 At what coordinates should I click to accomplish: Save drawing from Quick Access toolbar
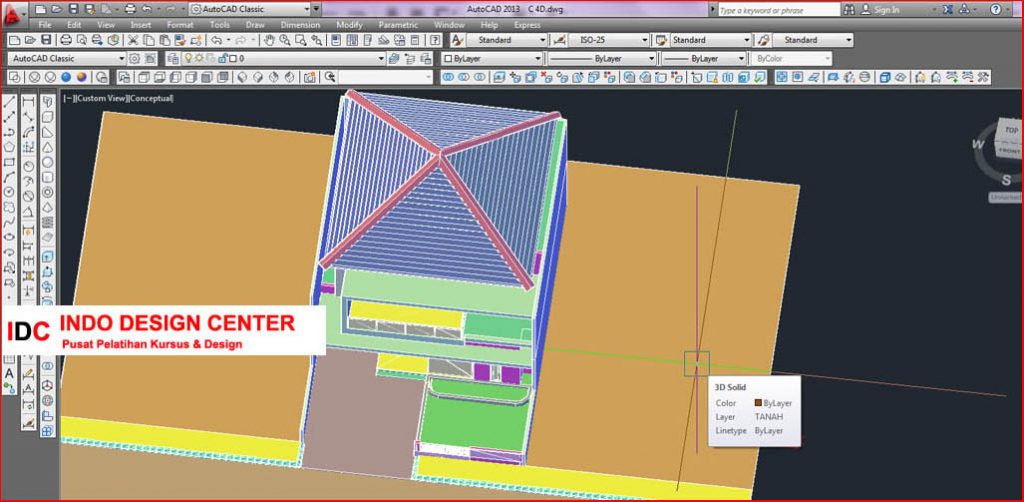click(73, 9)
